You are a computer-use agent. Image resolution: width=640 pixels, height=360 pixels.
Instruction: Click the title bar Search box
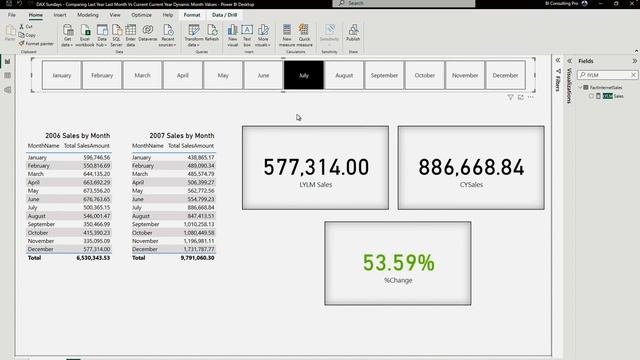[404, 3]
